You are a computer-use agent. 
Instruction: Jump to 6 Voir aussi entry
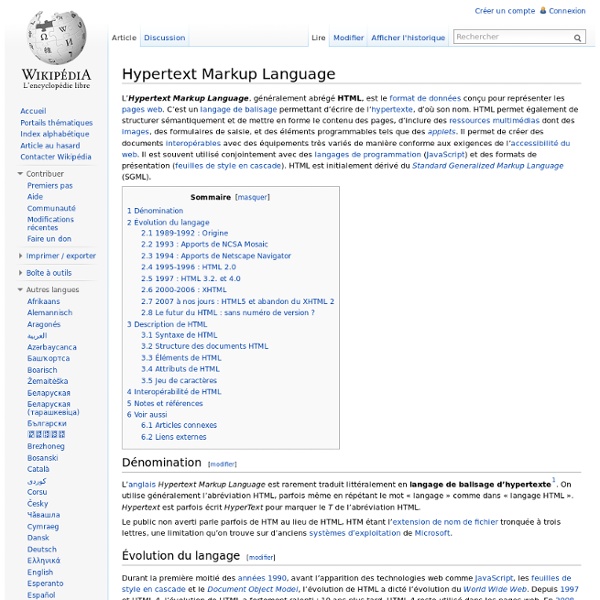147,414
